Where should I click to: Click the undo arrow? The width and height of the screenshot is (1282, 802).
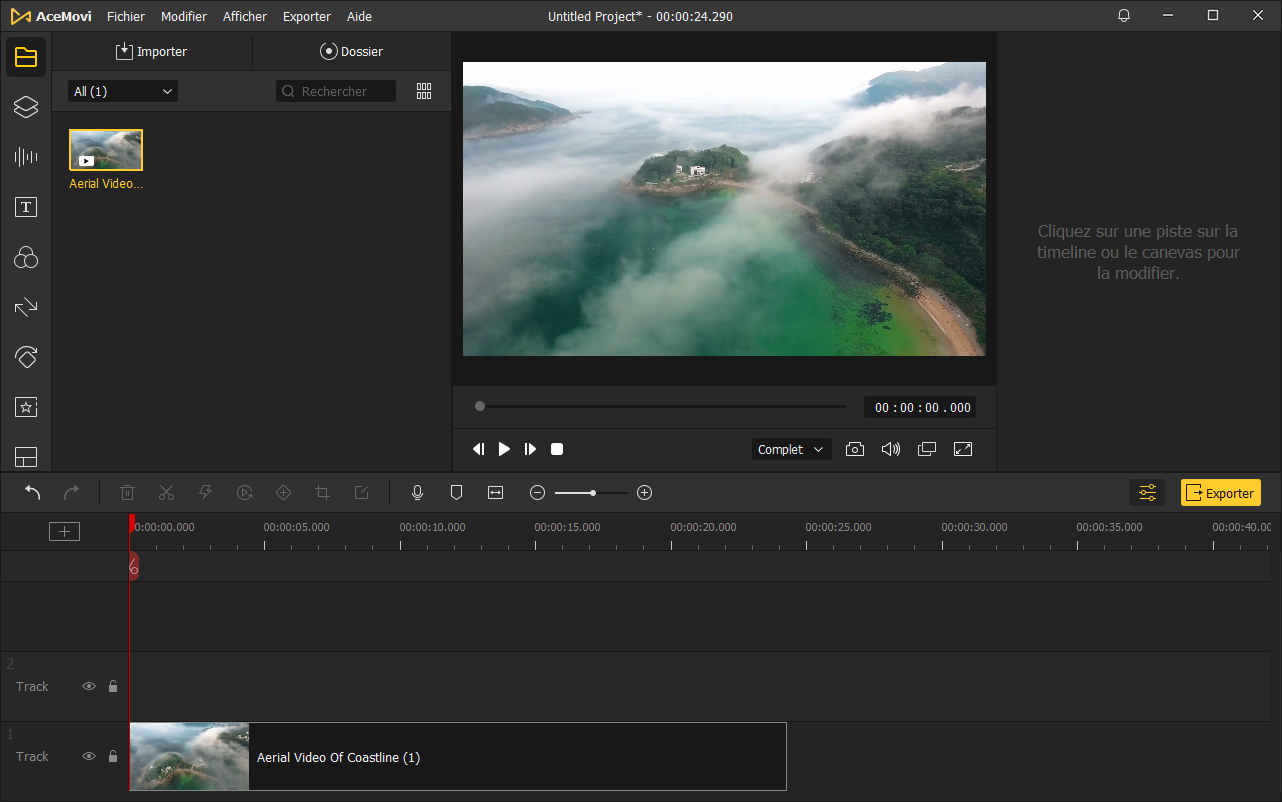coord(33,493)
